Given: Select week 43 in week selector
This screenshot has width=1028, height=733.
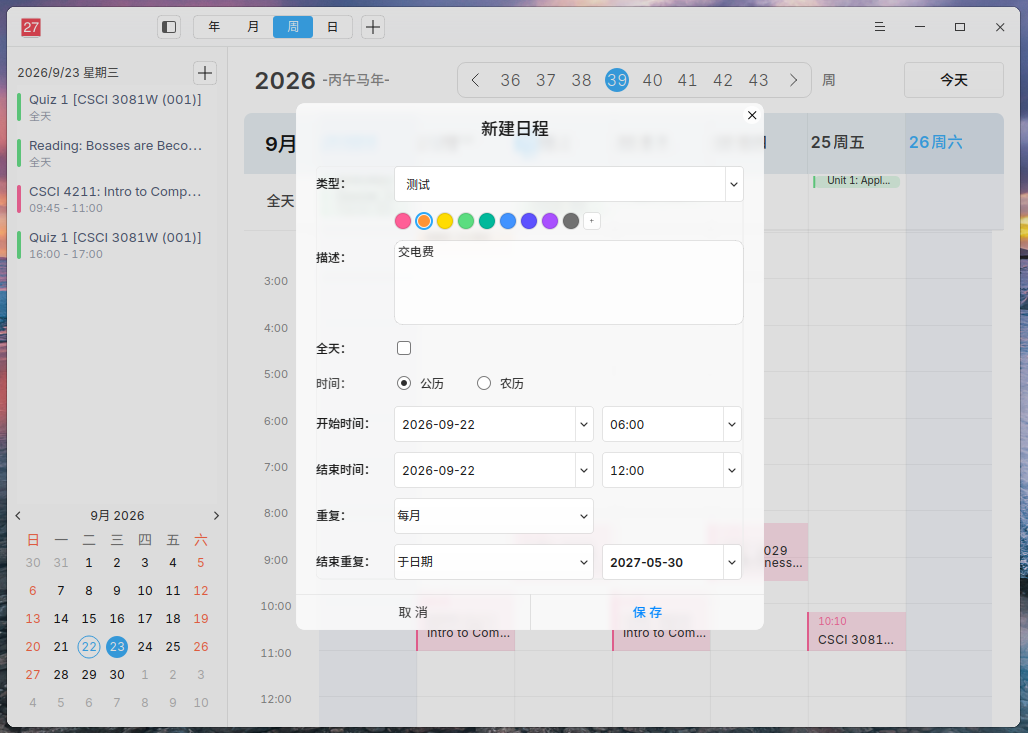Looking at the screenshot, I should click(x=759, y=80).
